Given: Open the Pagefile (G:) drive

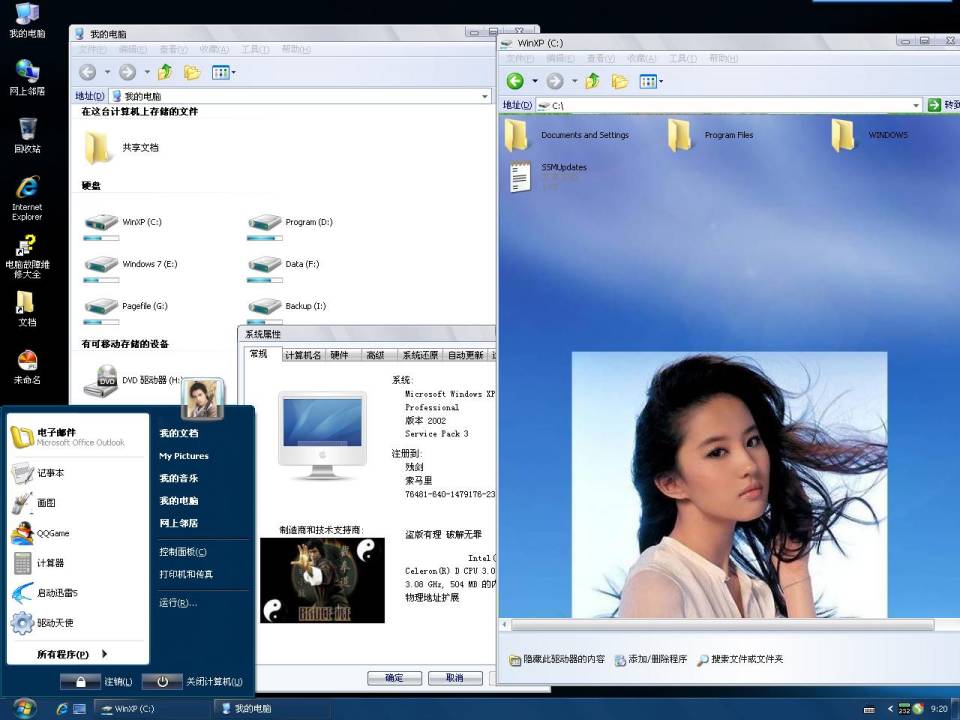Looking at the screenshot, I should pos(126,312).
